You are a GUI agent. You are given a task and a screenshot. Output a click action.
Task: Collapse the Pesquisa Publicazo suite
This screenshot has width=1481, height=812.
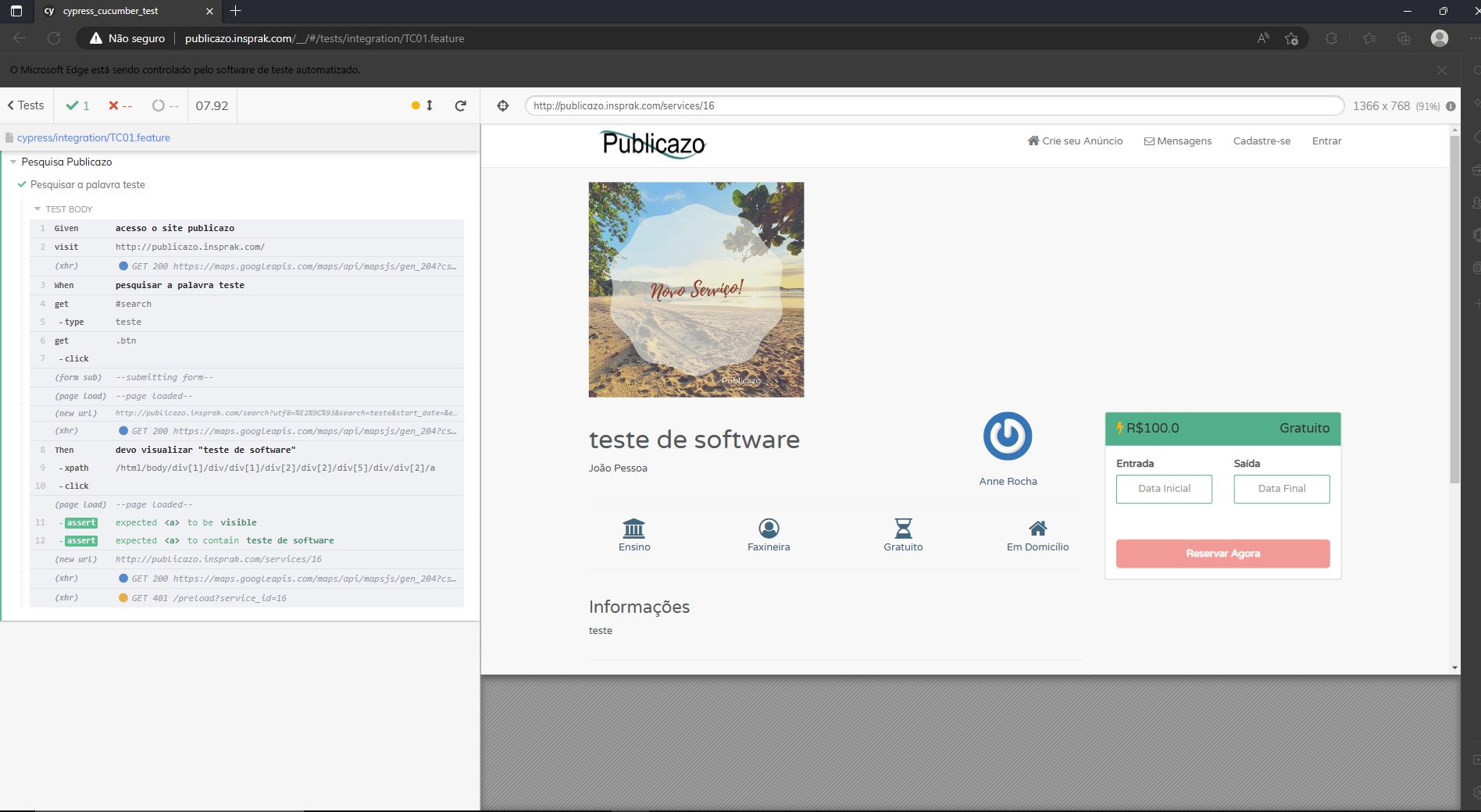point(13,162)
